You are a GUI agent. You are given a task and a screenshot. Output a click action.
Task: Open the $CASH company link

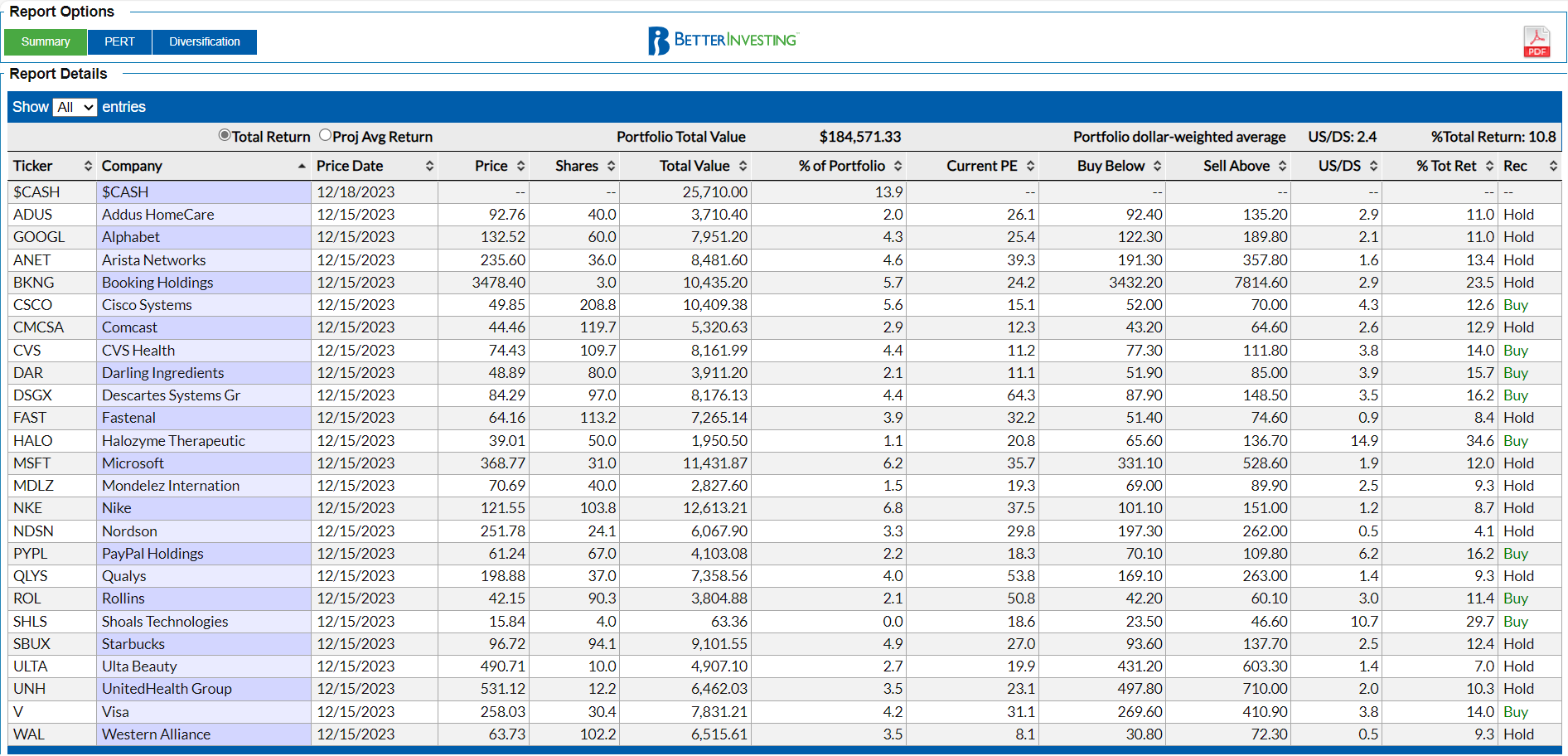[x=125, y=192]
